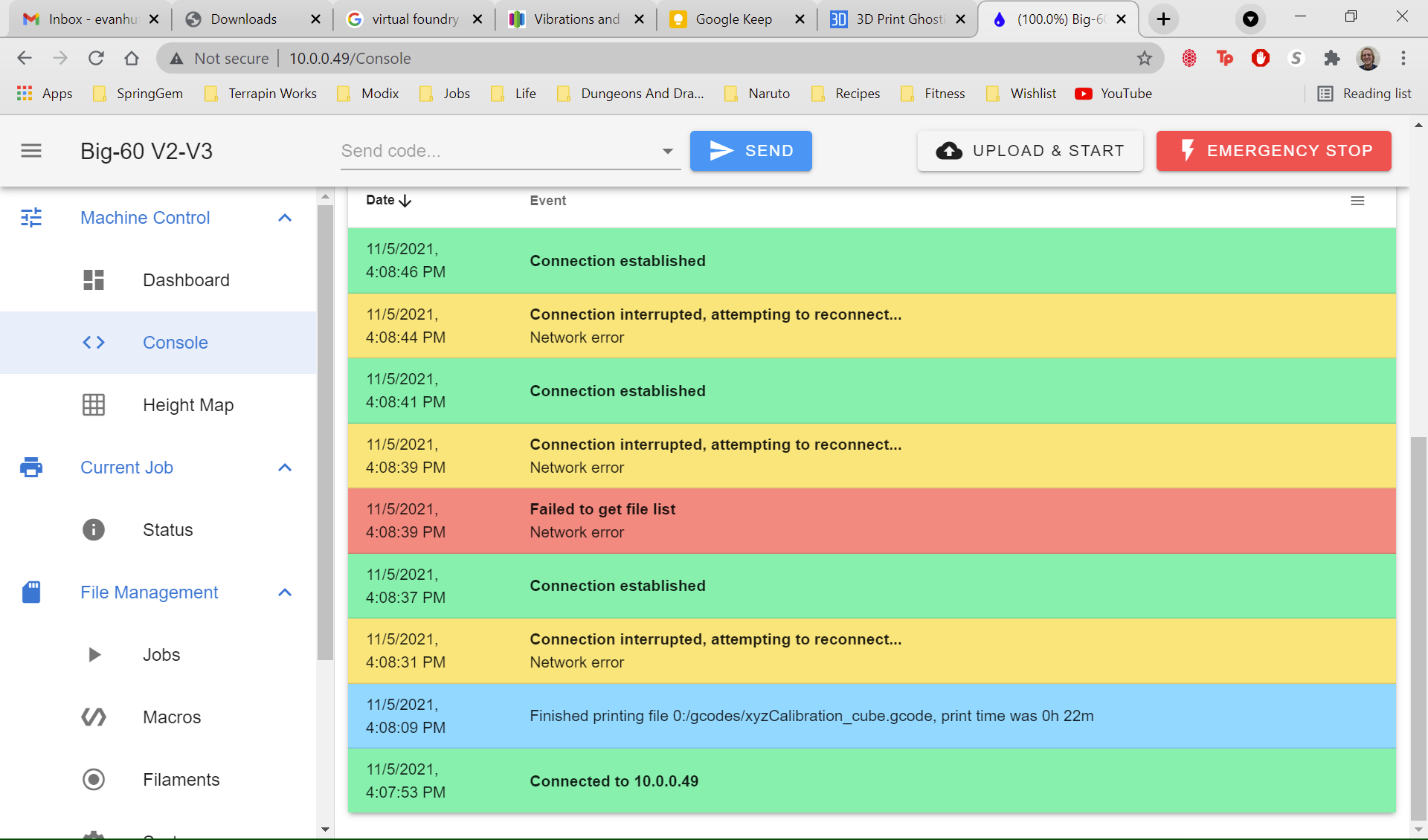Collapse the File Management section

pyautogui.click(x=285, y=593)
